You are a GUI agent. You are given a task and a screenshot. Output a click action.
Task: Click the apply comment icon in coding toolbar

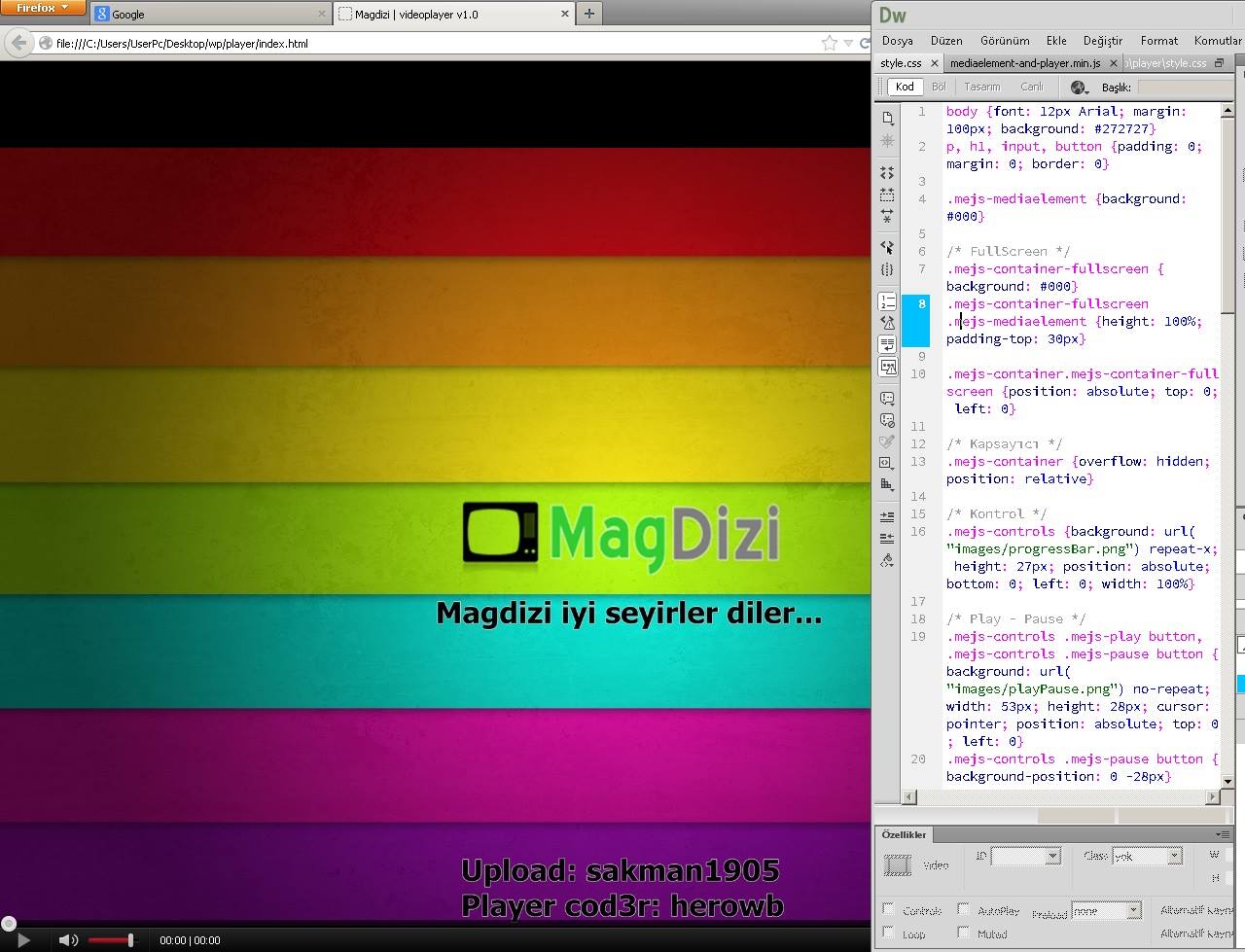pos(887,399)
